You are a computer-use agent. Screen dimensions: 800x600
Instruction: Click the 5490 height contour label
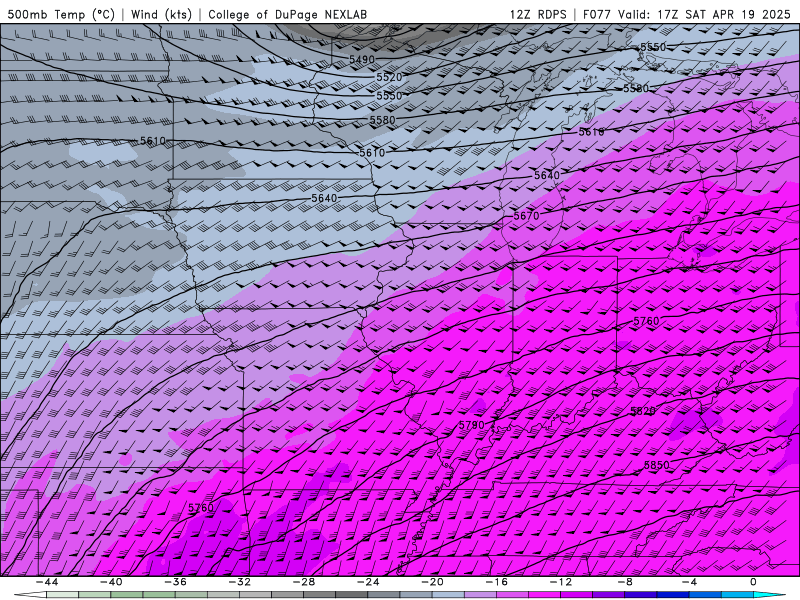click(x=362, y=60)
